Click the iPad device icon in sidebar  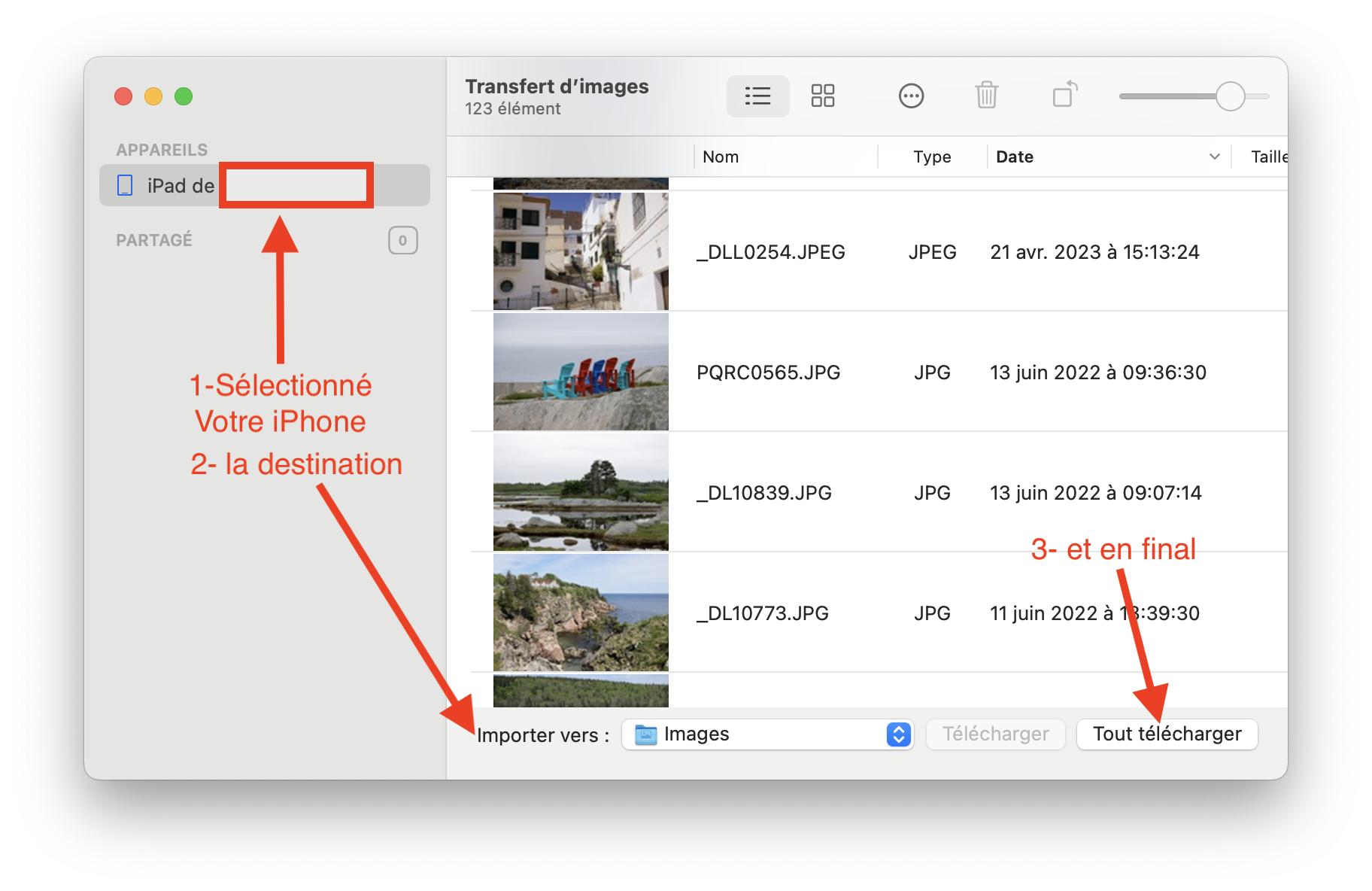coord(126,185)
